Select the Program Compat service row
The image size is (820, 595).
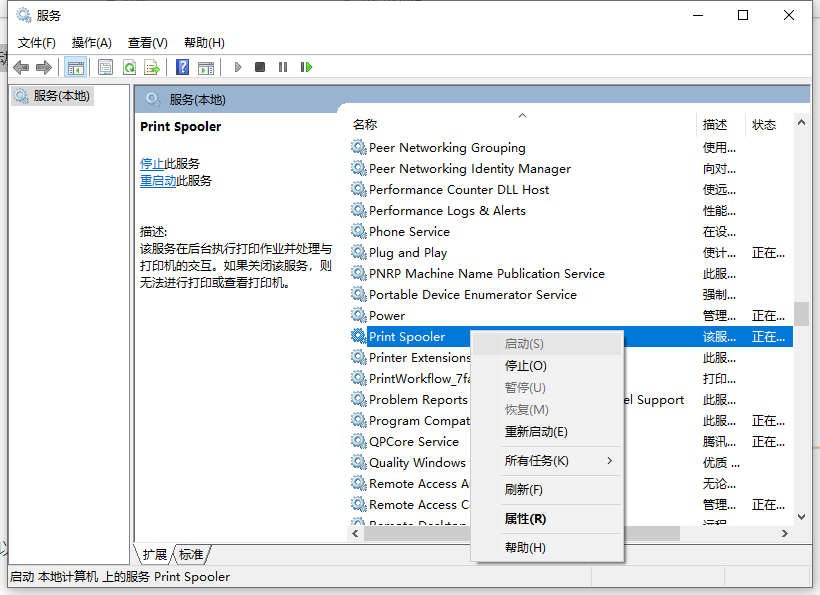pos(410,420)
